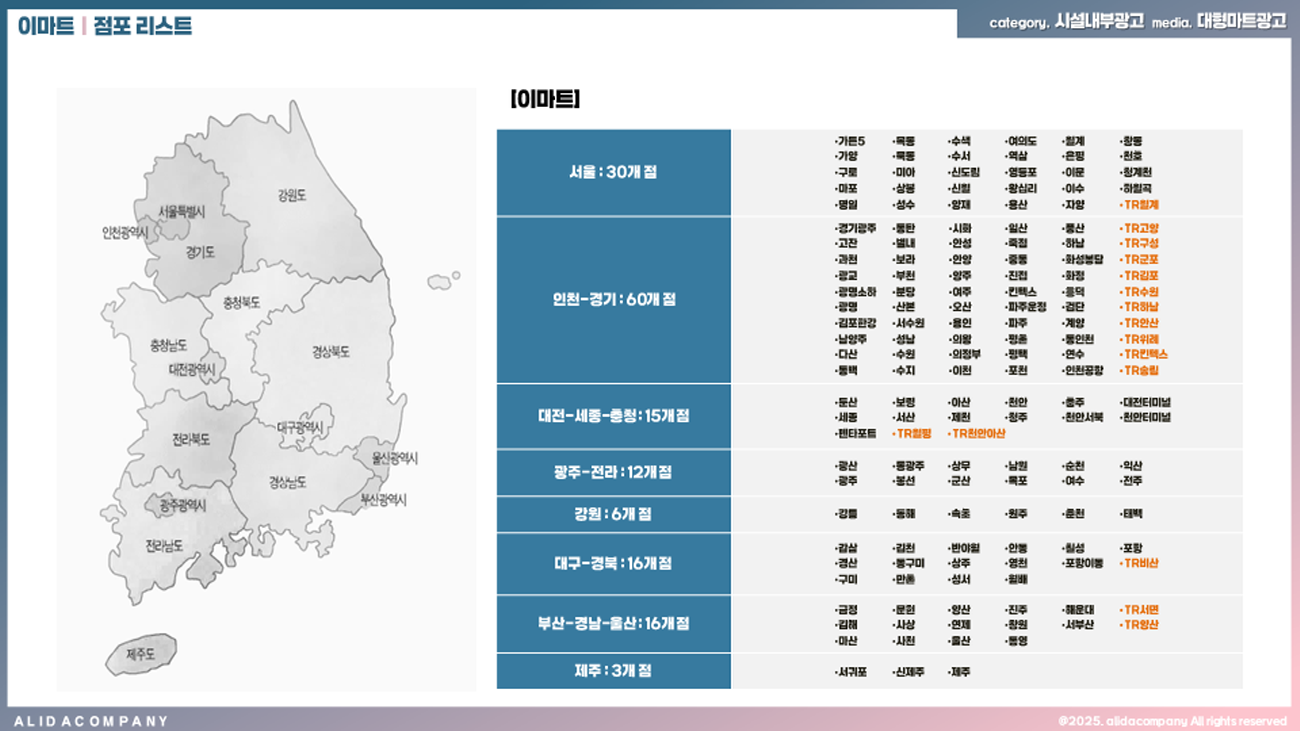Click the 대전-세종-충청 : 15개 점 header cell

pos(613,415)
